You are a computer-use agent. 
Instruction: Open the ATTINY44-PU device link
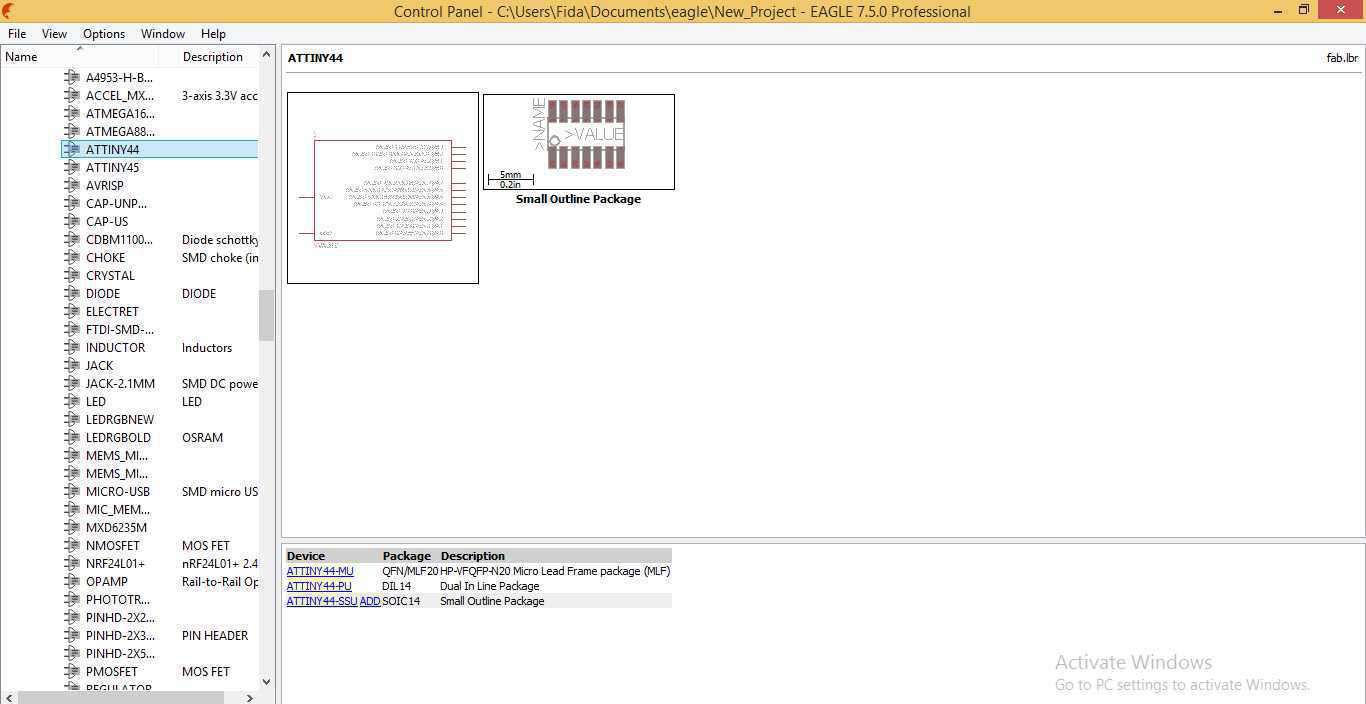coord(319,586)
